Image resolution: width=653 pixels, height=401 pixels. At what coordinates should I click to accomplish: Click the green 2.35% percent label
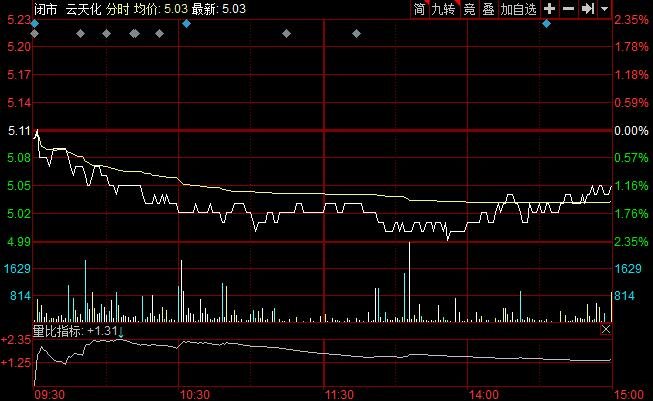coord(631,242)
